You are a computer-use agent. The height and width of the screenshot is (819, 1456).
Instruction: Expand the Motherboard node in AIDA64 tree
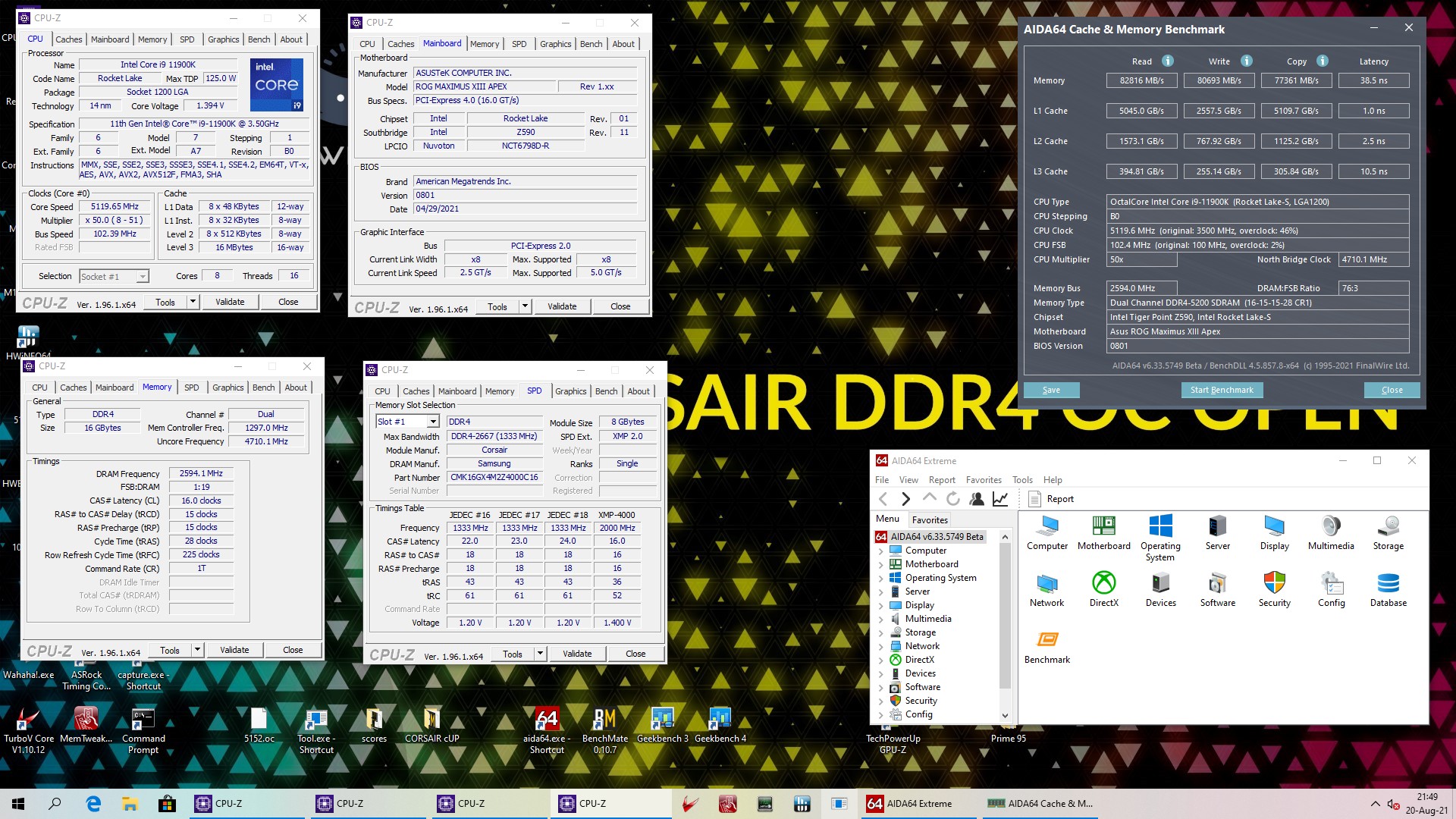coord(880,564)
